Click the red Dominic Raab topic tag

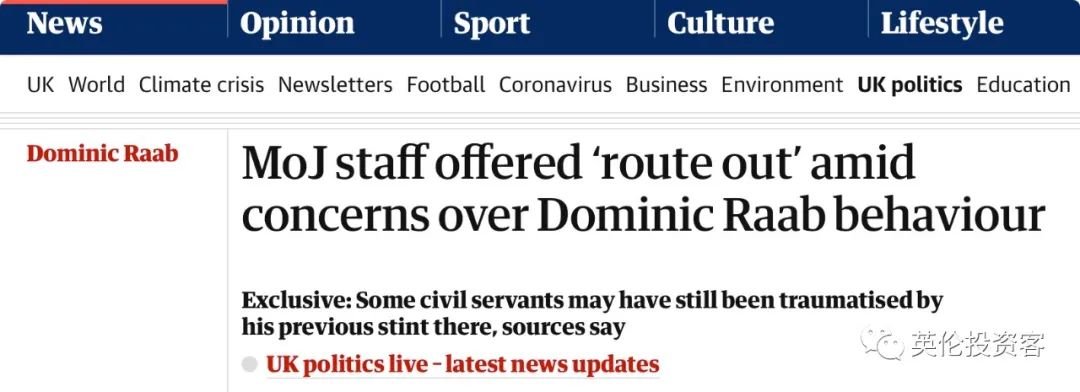pyautogui.click(x=103, y=153)
